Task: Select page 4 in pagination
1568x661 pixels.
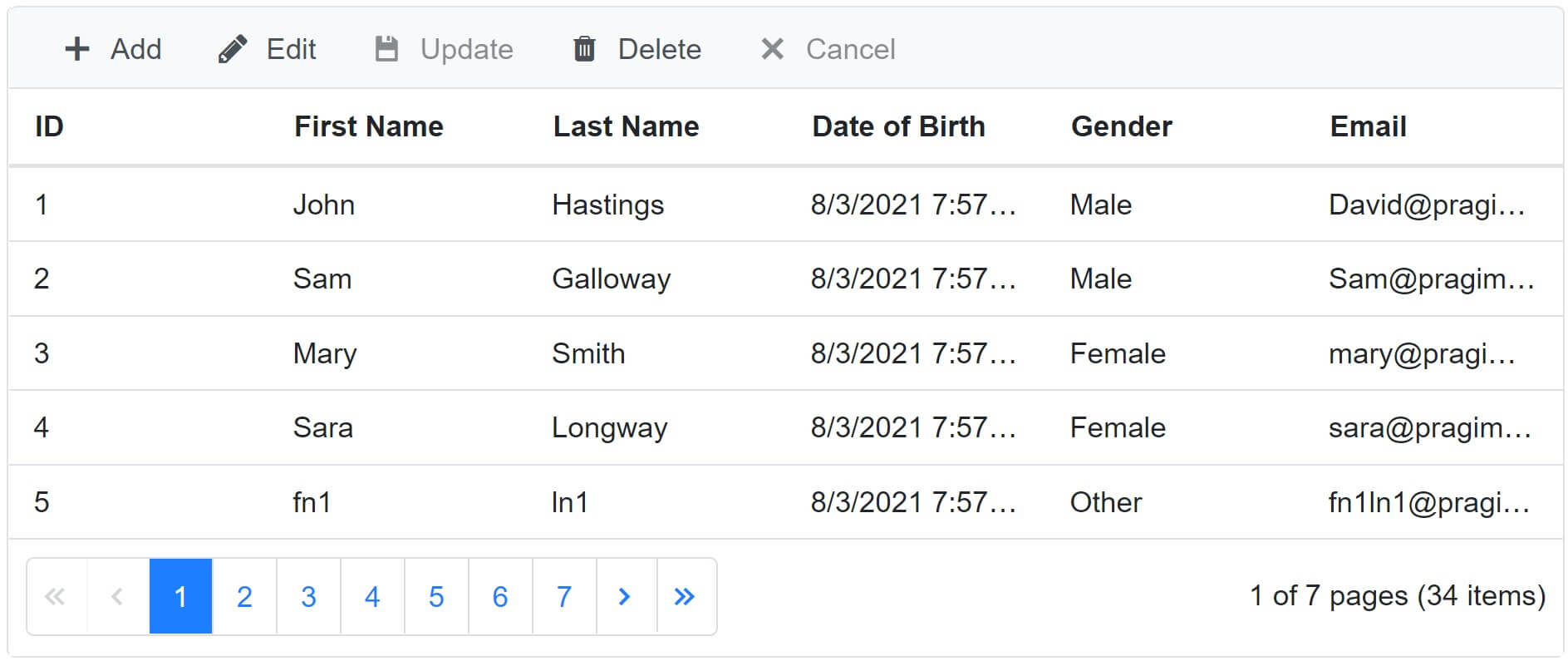Action: 372,596
